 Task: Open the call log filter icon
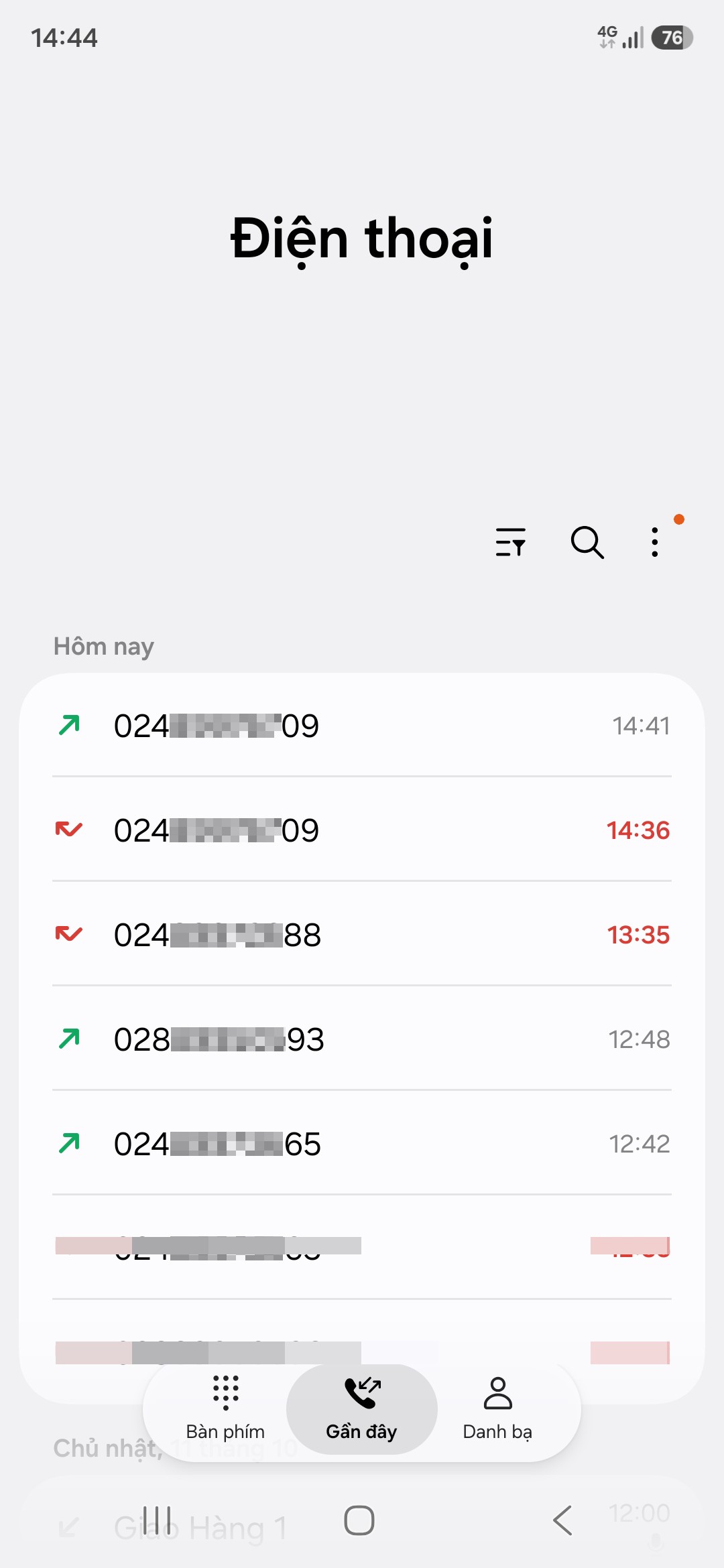click(x=510, y=542)
